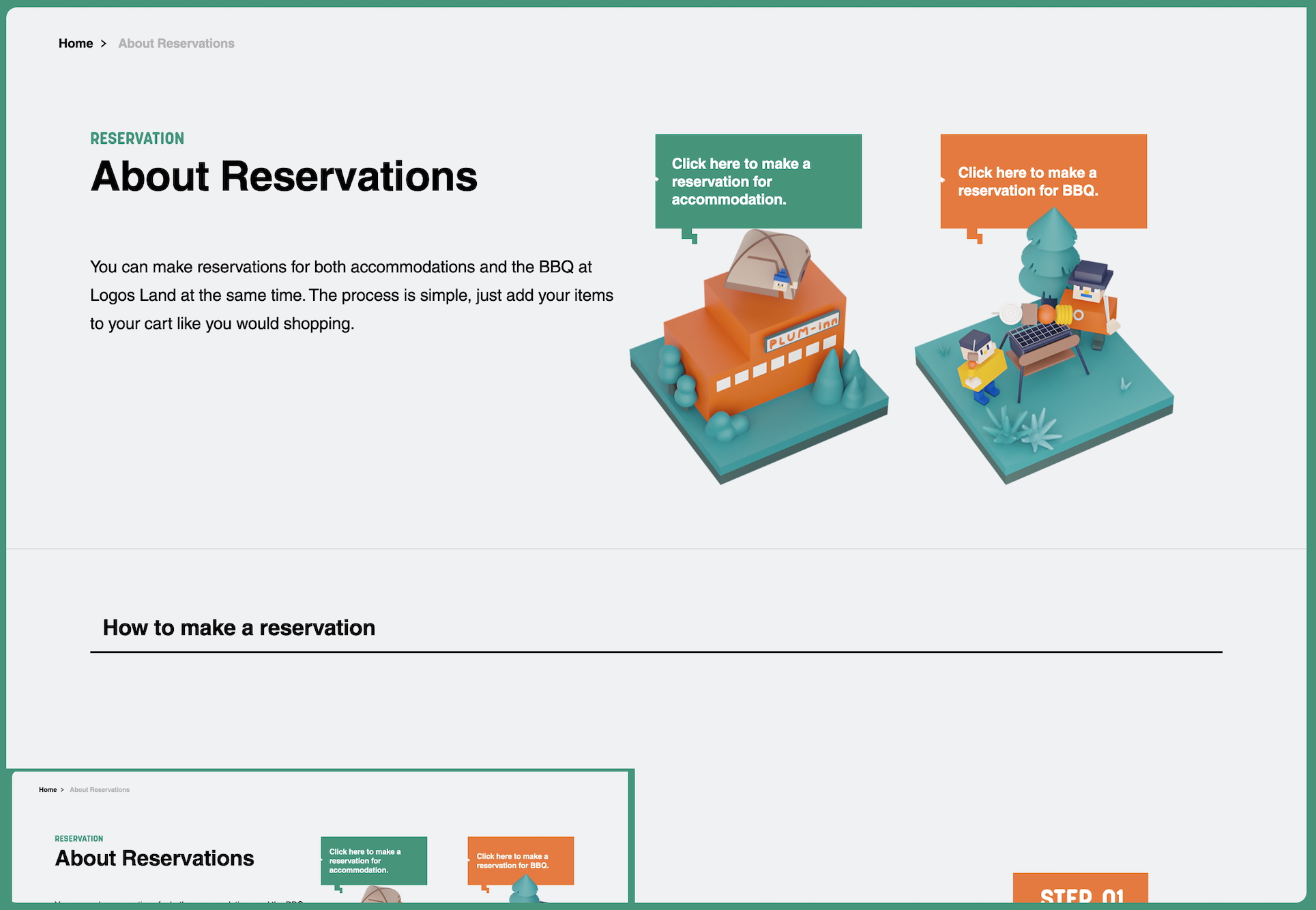Click the small green accommodation box in preview
This screenshot has width=1316, height=910.
coord(373,861)
